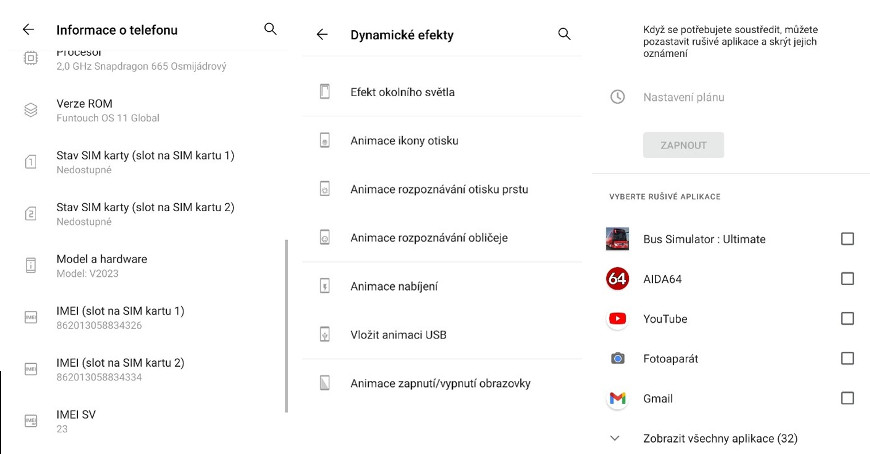Open Animace nabíjení option
The height and width of the screenshot is (454, 870).
[442, 286]
